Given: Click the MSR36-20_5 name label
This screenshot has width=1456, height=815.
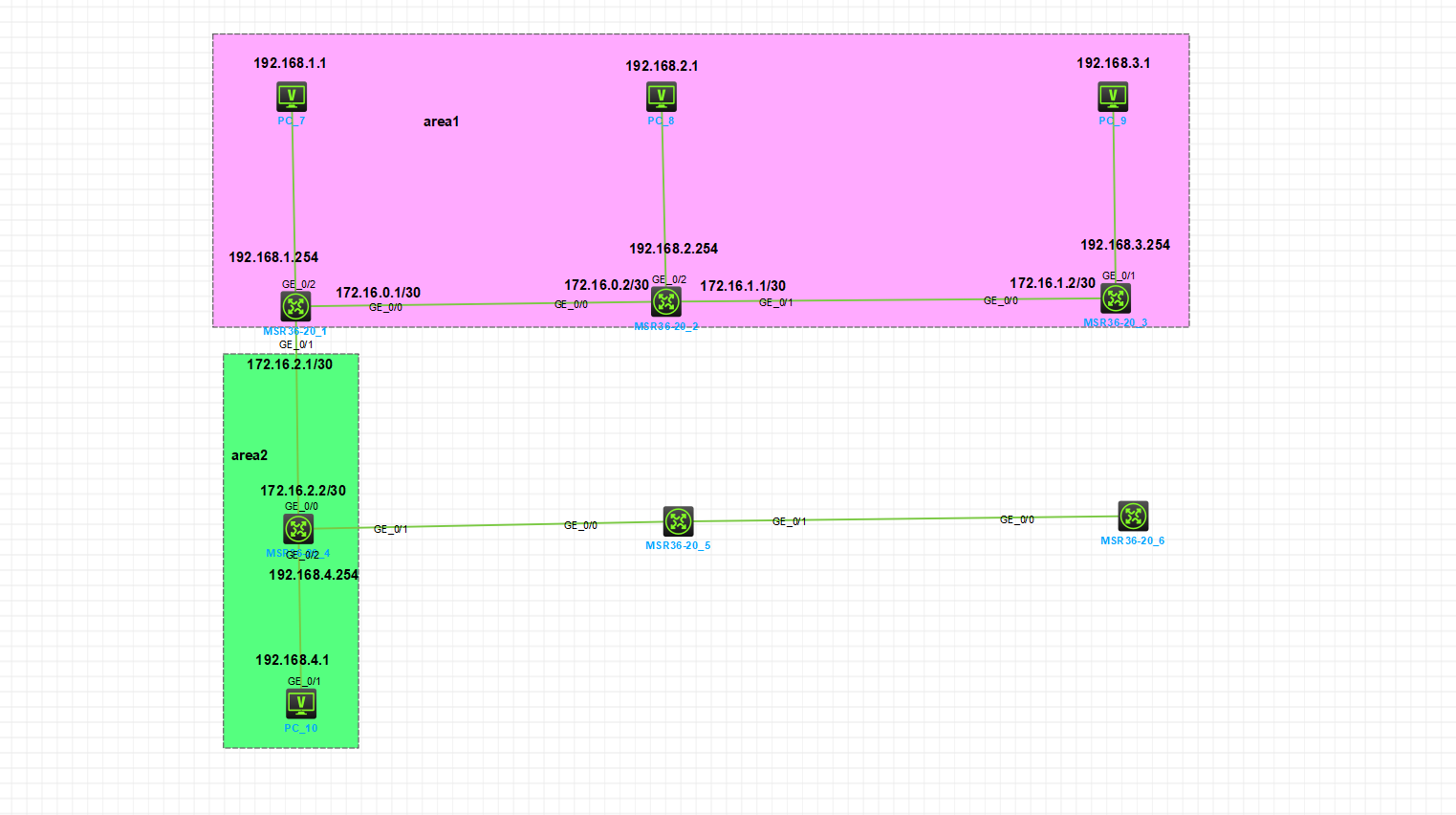Looking at the screenshot, I should (678, 545).
